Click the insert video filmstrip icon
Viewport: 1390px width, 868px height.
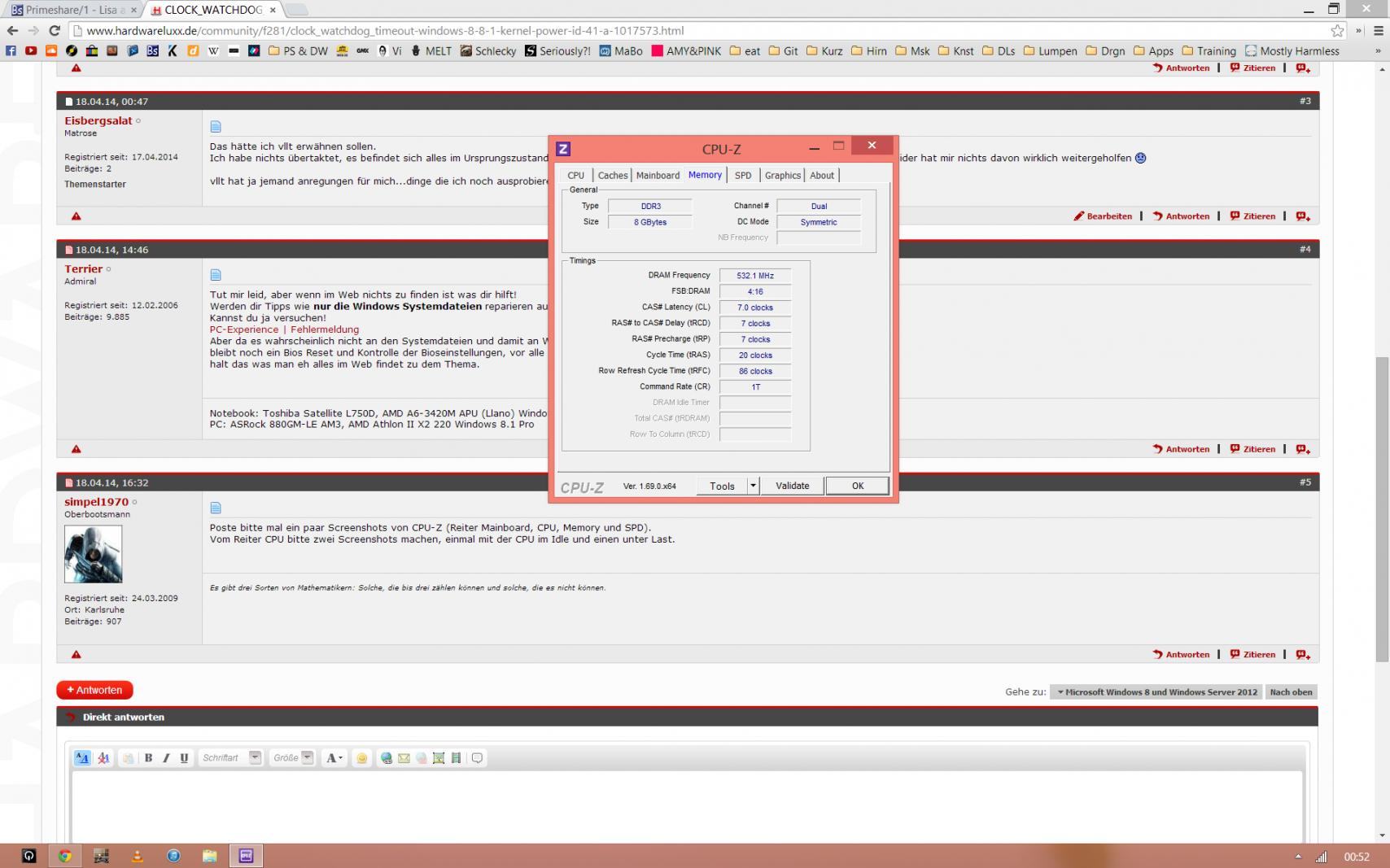[456, 758]
